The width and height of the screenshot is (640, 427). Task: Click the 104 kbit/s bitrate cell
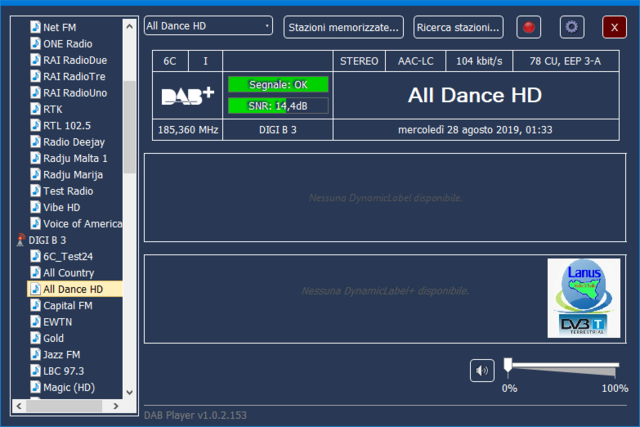(x=479, y=61)
